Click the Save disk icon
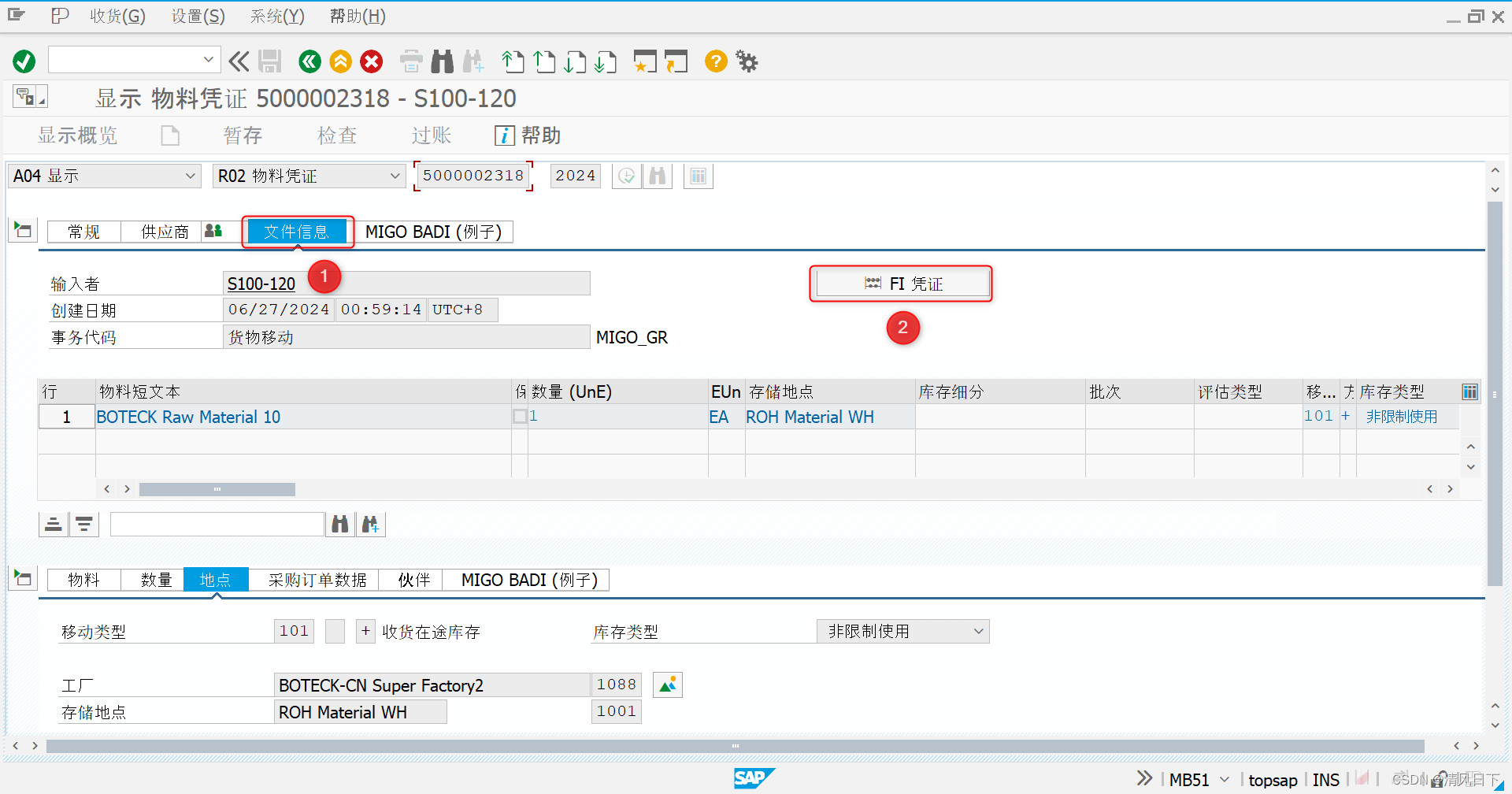Image resolution: width=1512 pixels, height=794 pixels. point(270,61)
